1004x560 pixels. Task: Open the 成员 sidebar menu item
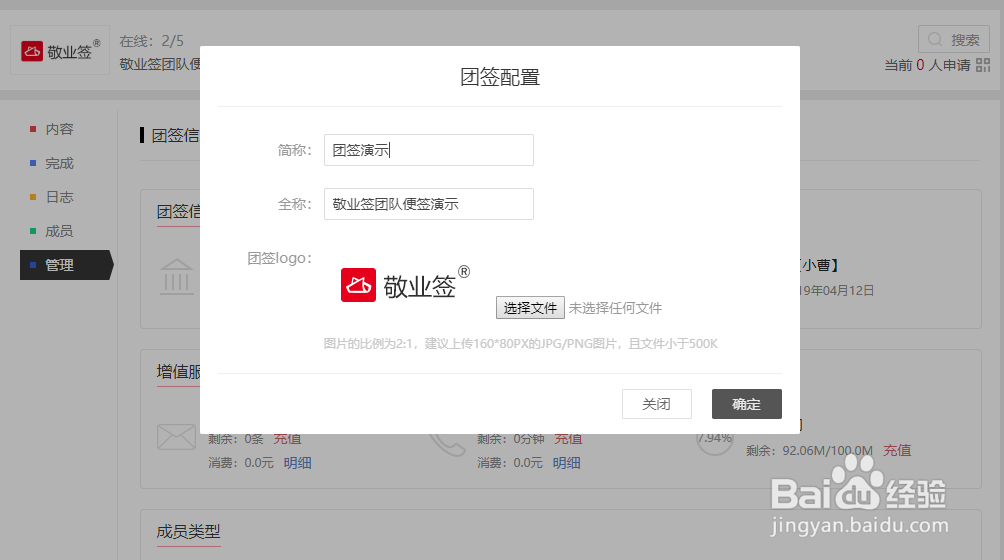[59, 231]
